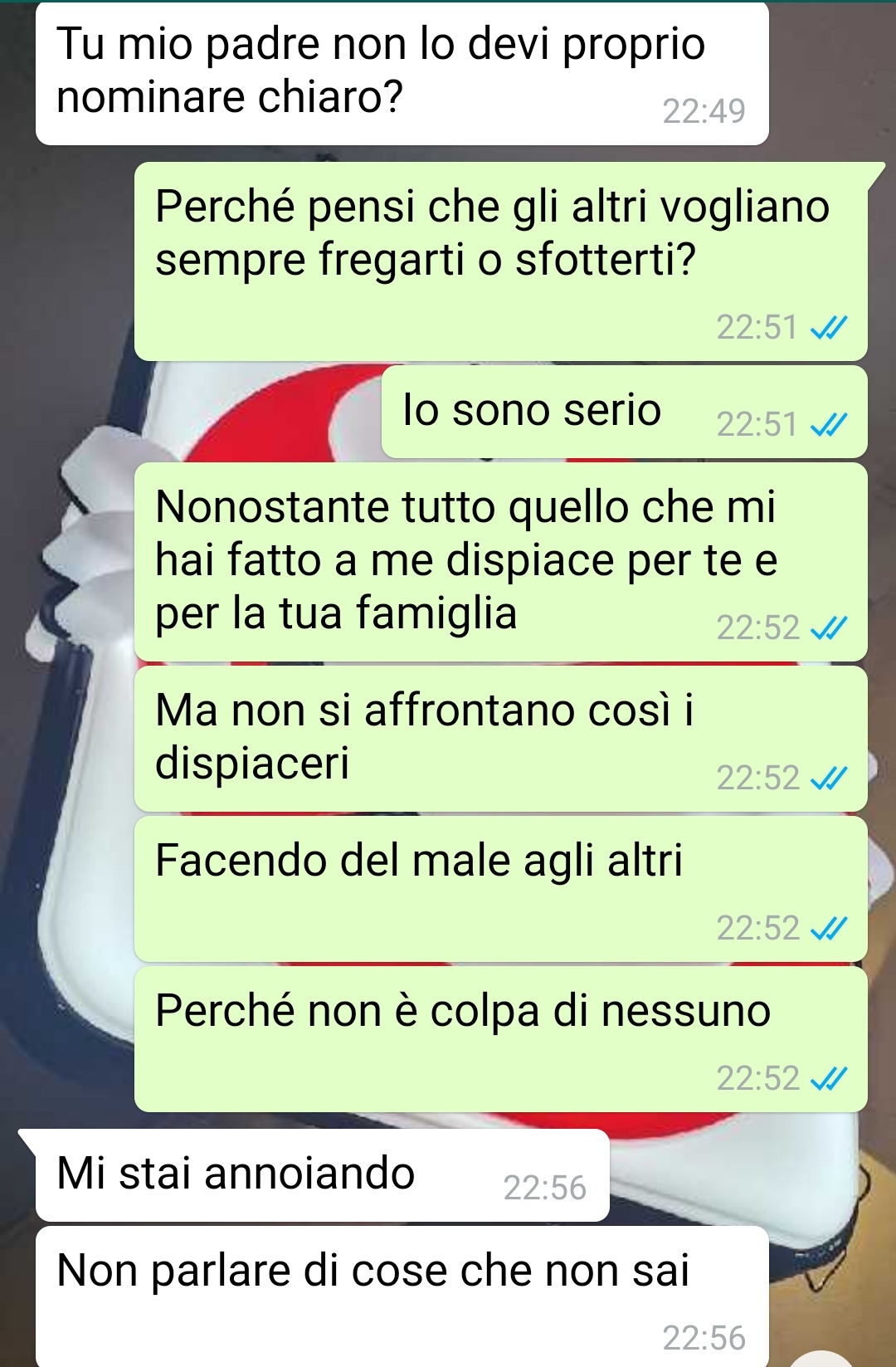896x1367 pixels.
Task: Select the 'Ma non si affrontano così i dispiaceri' bubble
Action: [501, 739]
